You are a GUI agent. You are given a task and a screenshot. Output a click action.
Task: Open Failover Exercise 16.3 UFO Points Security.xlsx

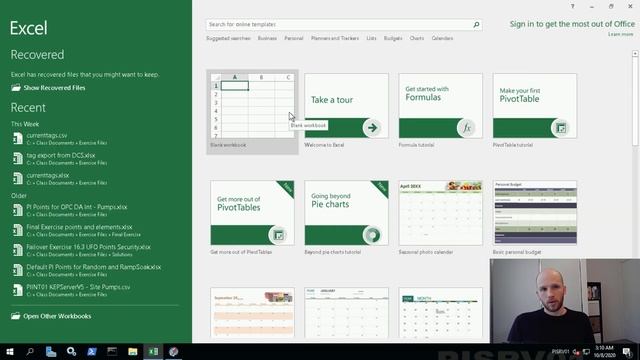(81, 250)
